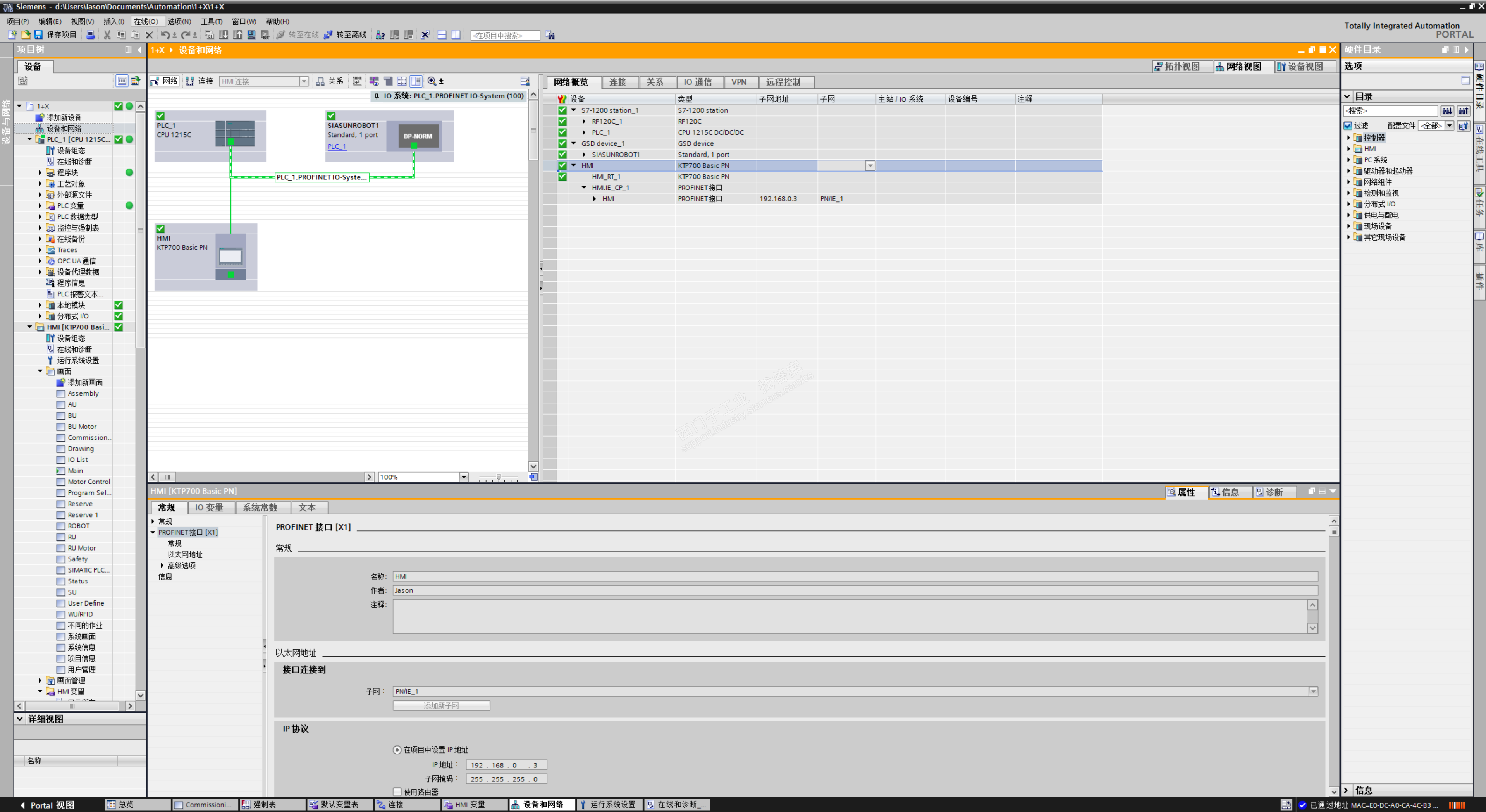Toggle the 使用路由器 checkbox
This screenshot has height=812, width=1486.
pyautogui.click(x=397, y=792)
